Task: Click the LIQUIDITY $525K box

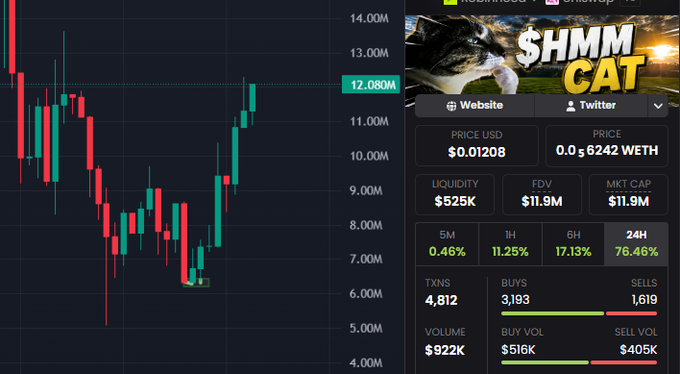Action: (455, 194)
